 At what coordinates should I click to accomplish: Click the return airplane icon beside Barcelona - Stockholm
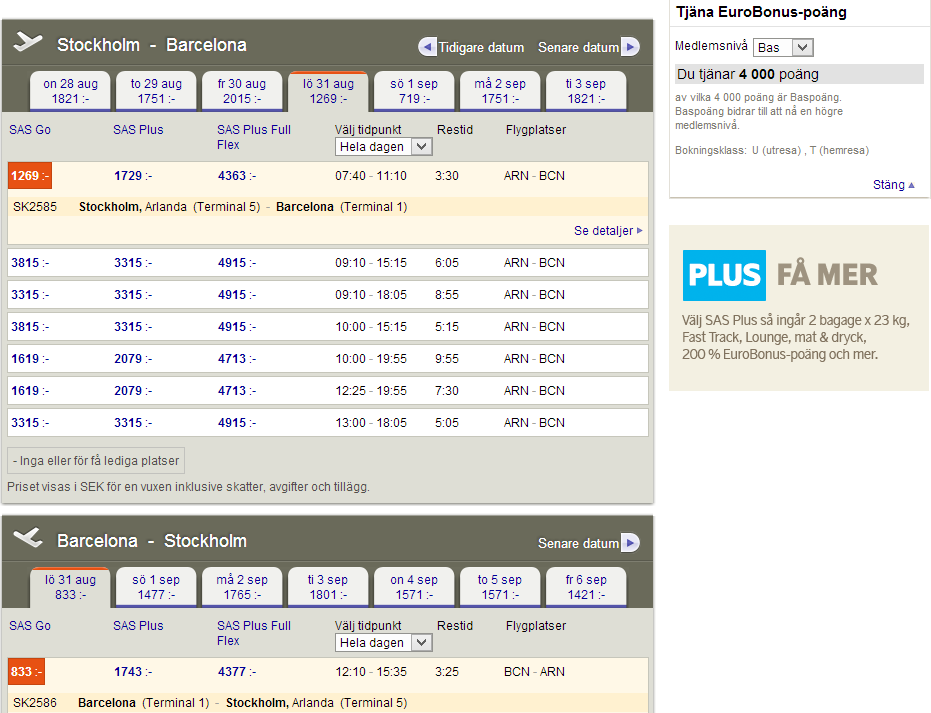point(28,539)
